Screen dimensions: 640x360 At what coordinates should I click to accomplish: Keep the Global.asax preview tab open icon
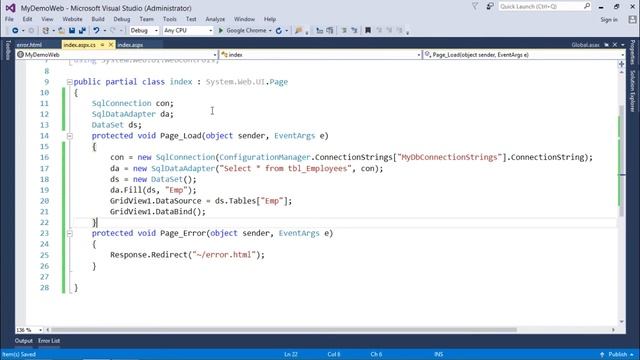click(x=607, y=45)
